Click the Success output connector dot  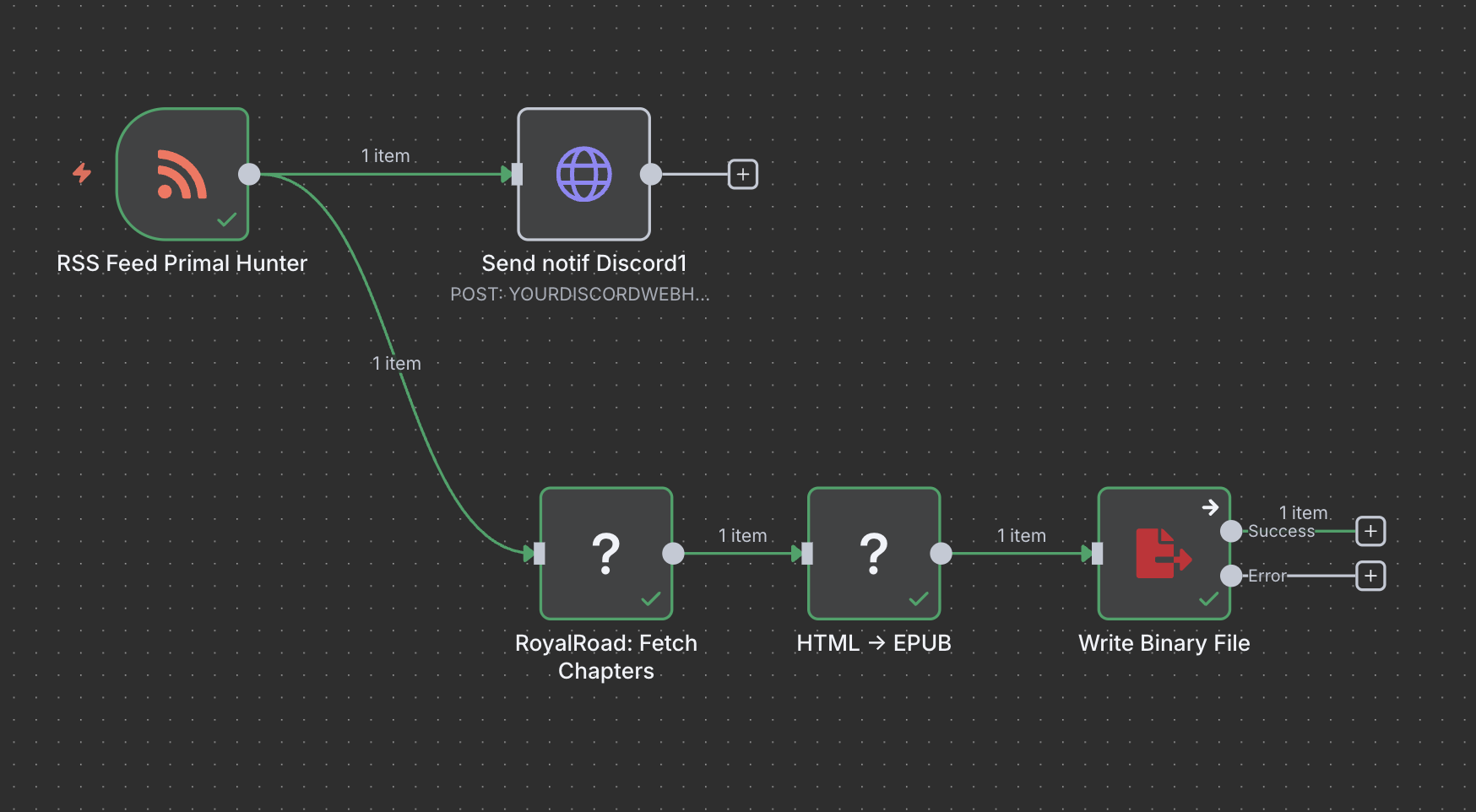coord(1231,531)
